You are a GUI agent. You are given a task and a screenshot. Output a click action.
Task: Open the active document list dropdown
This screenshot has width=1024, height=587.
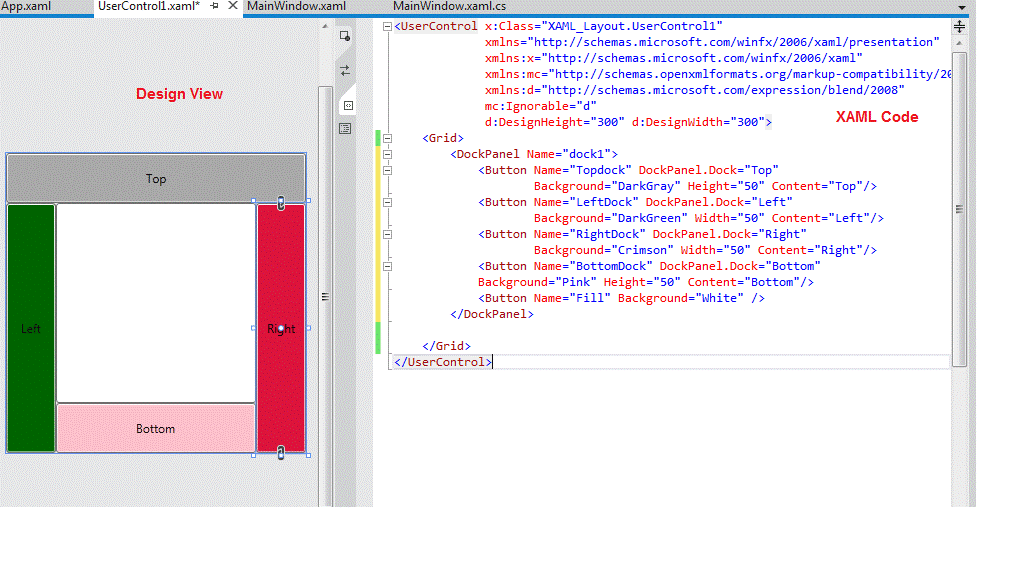(x=962, y=6)
